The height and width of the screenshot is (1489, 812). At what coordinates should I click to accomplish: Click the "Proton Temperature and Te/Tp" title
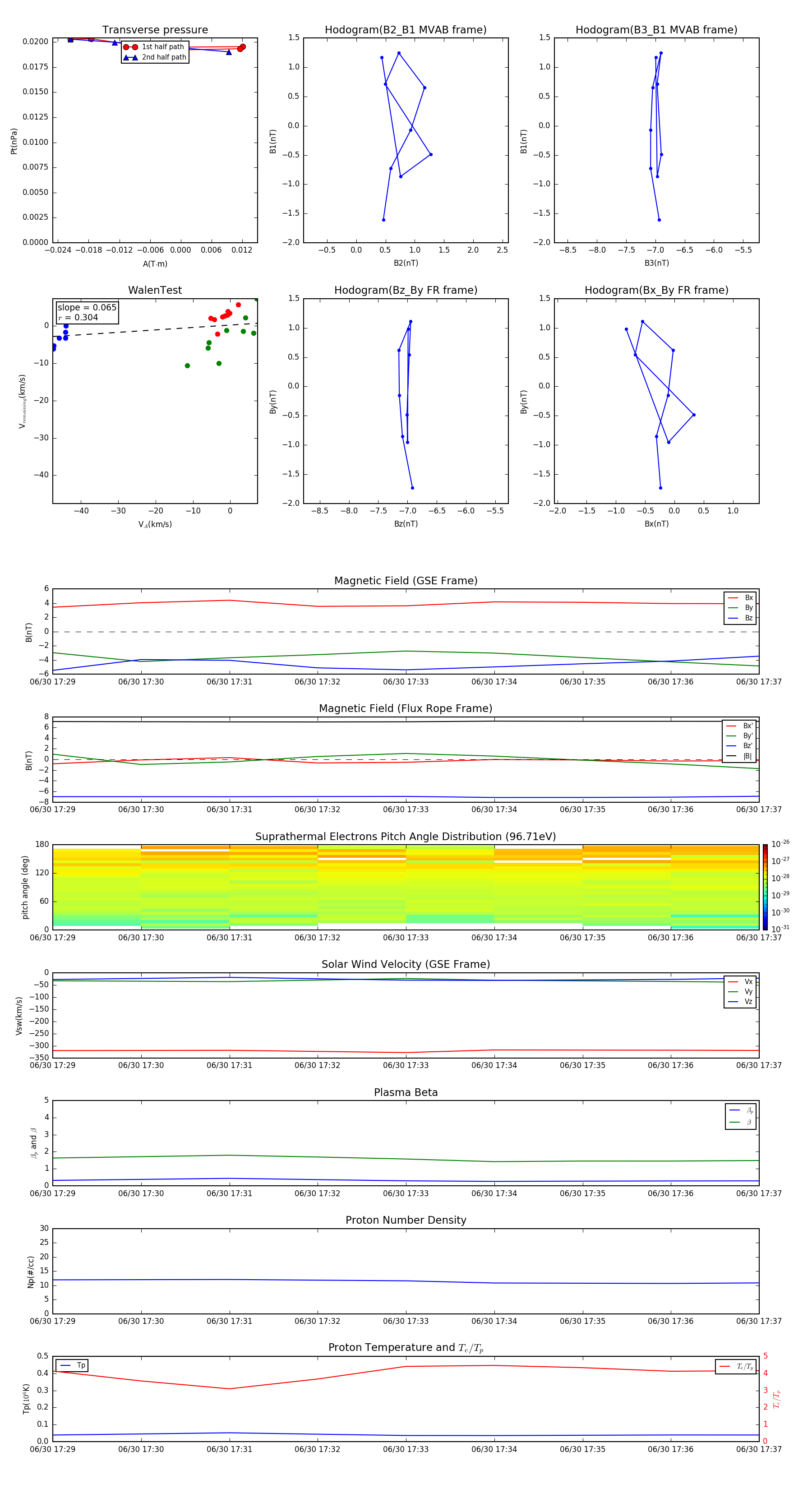point(406,1348)
